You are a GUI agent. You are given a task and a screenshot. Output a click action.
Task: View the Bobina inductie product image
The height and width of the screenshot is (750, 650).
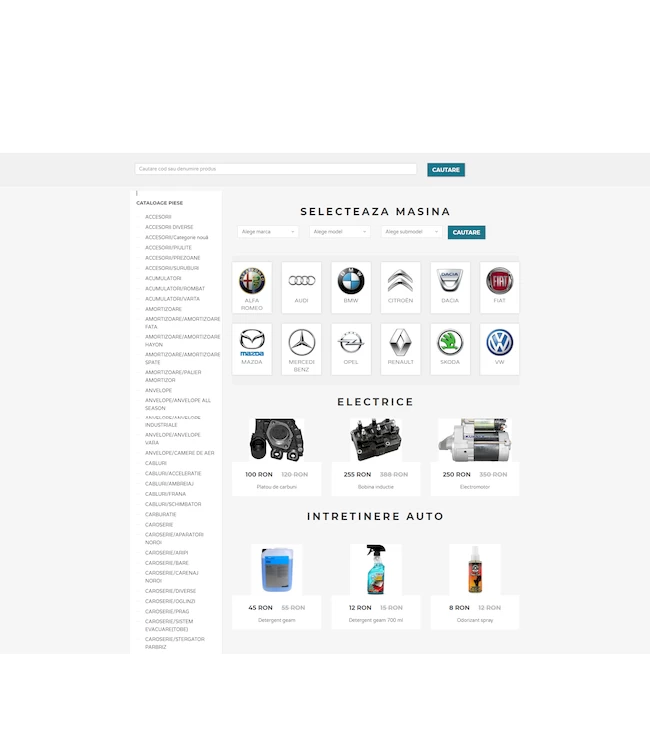(376, 440)
